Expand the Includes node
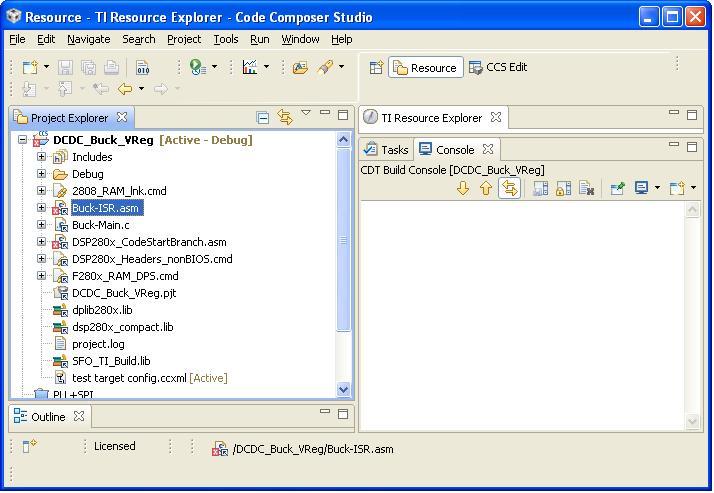Viewport: 714px width, 493px height. tap(41, 157)
